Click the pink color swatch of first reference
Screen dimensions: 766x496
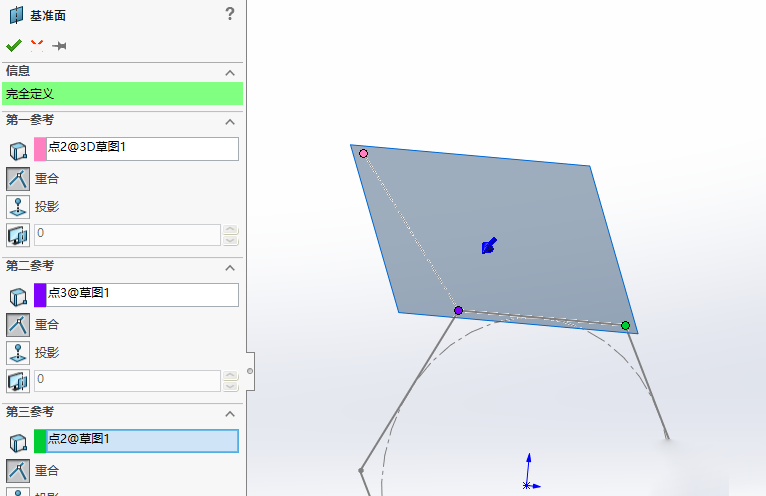click(x=40, y=149)
